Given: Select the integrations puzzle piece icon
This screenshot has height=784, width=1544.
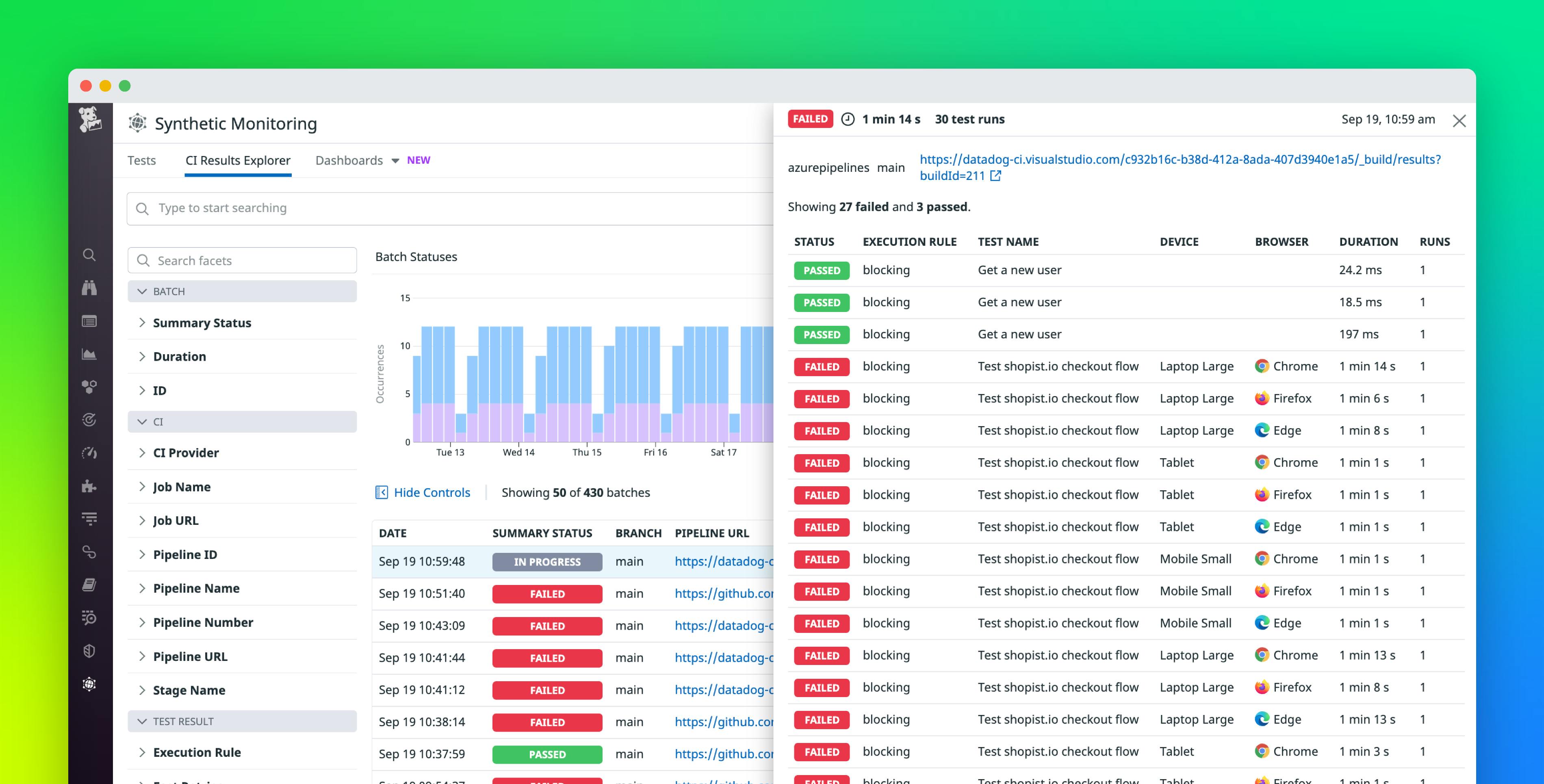Looking at the screenshot, I should click(x=89, y=487).
